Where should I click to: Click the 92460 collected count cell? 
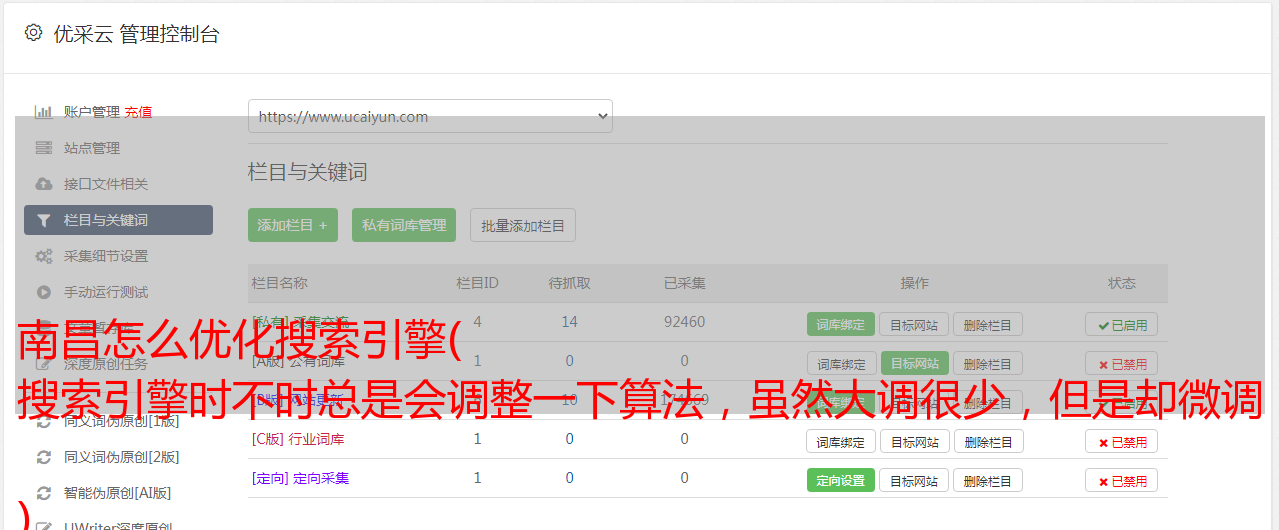pos(684,322)
